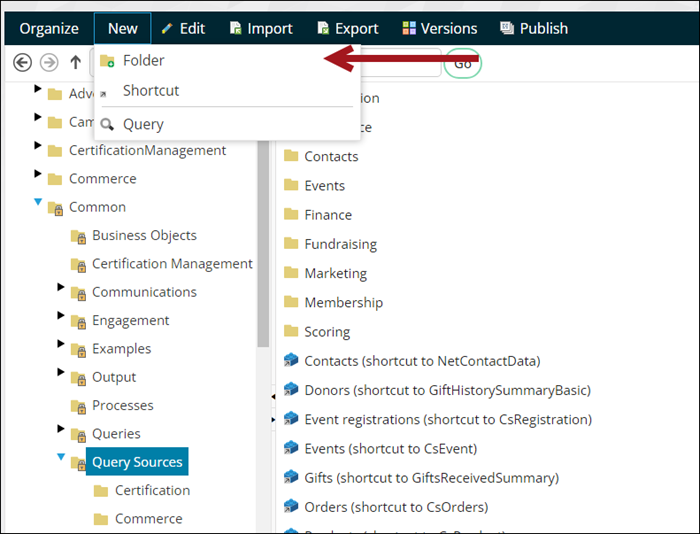Viewport: 700px width, 534px height.
Task: Click the Events shortcut to CsEvent
Action: pos(391,449)
